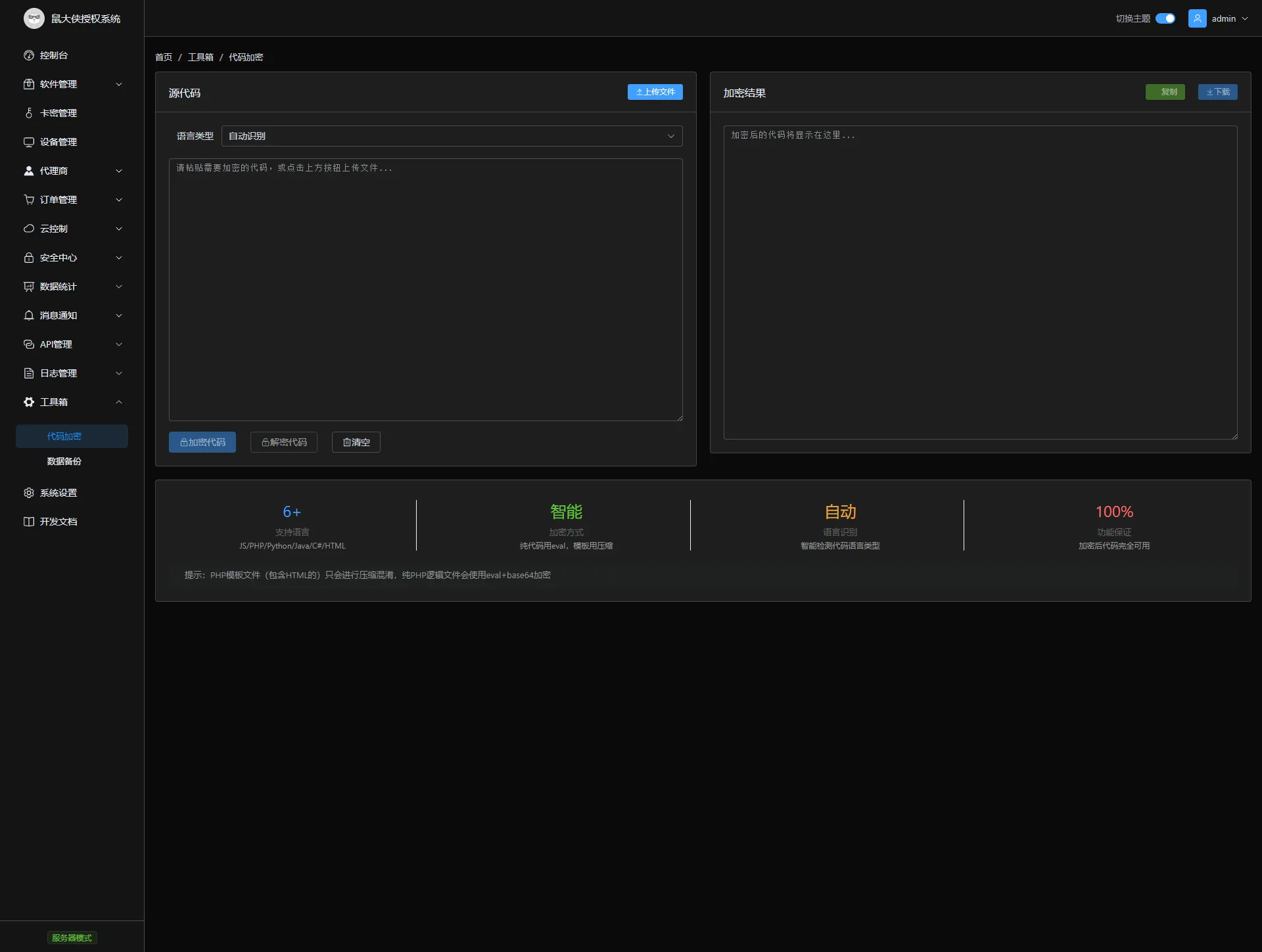Image resolution: width=1262 pixels, height=952 pixels.
Task: Select the 数据备份 menu item
Action: [x=64, y=461]
